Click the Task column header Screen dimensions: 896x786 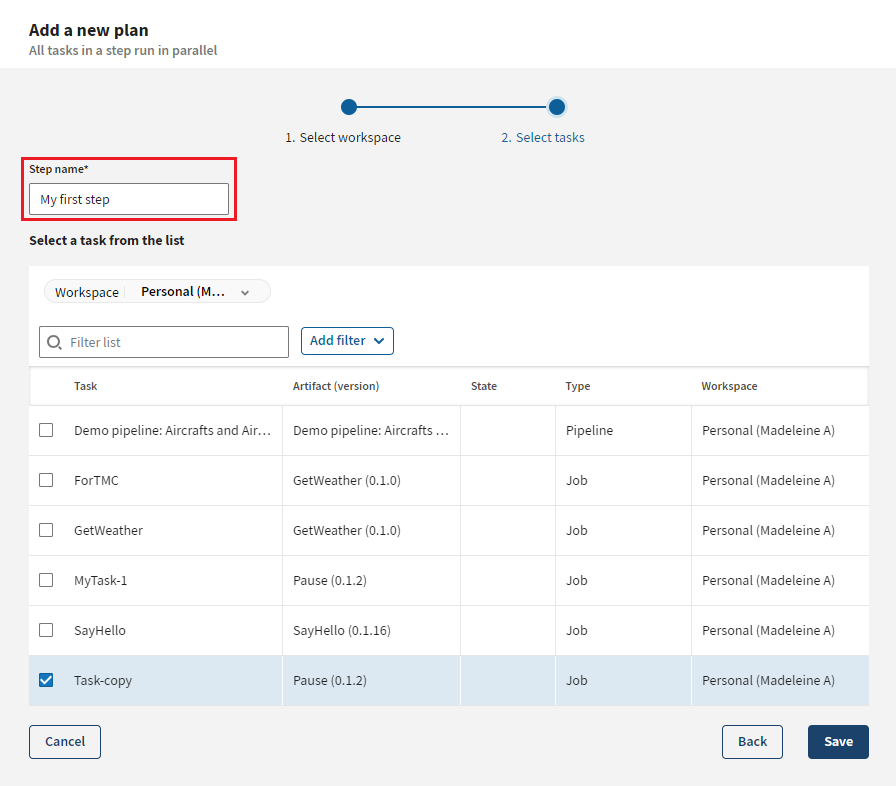pos(86,386)
